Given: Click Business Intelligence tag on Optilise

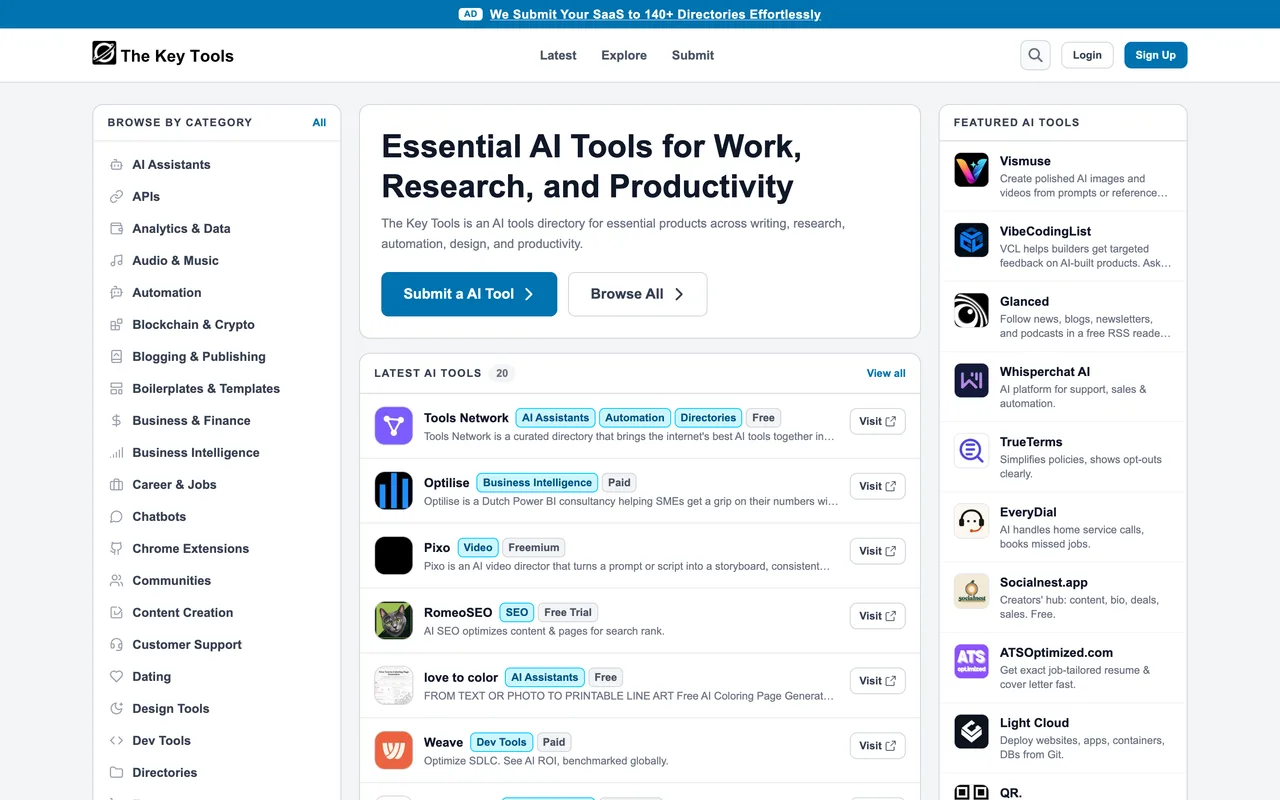Looking at the screenshot, I should pyautogui.click(x=537, y=482).
